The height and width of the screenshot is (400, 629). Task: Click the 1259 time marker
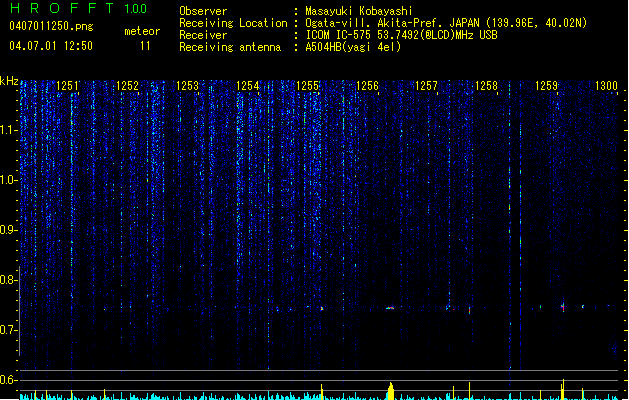coord(546,86)
